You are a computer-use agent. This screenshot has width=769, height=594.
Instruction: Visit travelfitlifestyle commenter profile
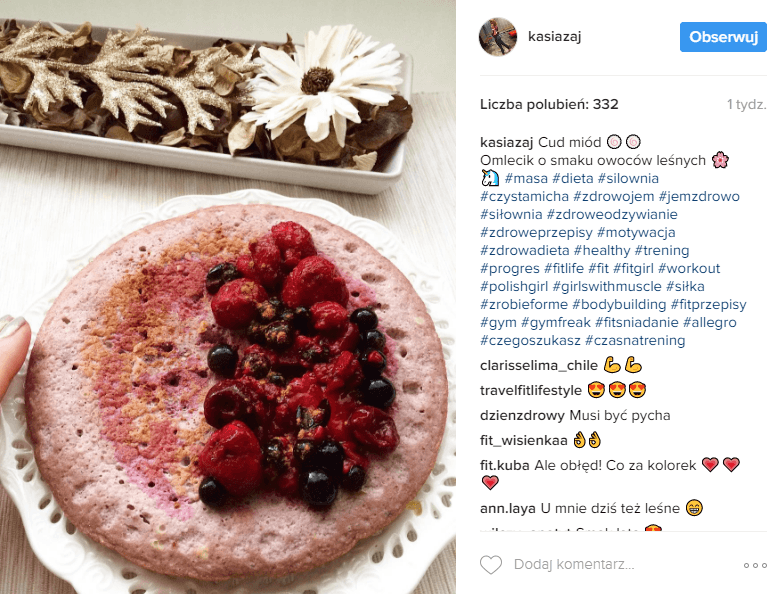pyautogui.click(x=531, y=390)
